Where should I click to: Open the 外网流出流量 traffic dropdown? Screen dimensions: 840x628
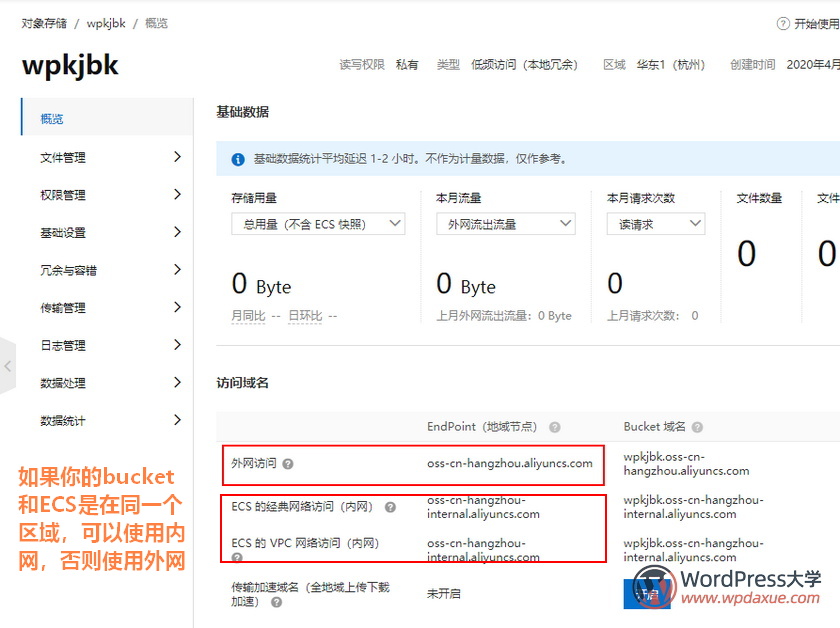pos(505,223)
